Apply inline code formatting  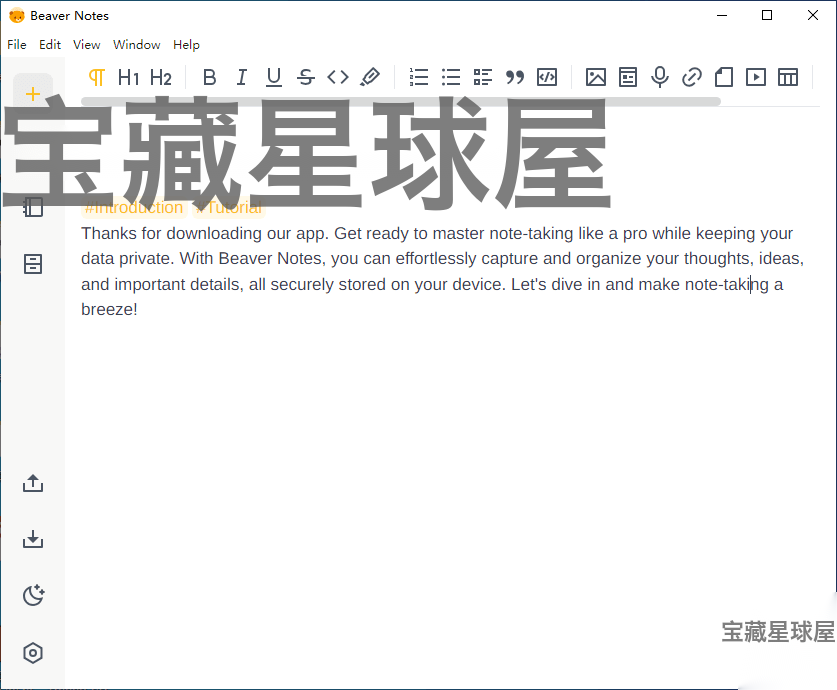tap(338, 77)
